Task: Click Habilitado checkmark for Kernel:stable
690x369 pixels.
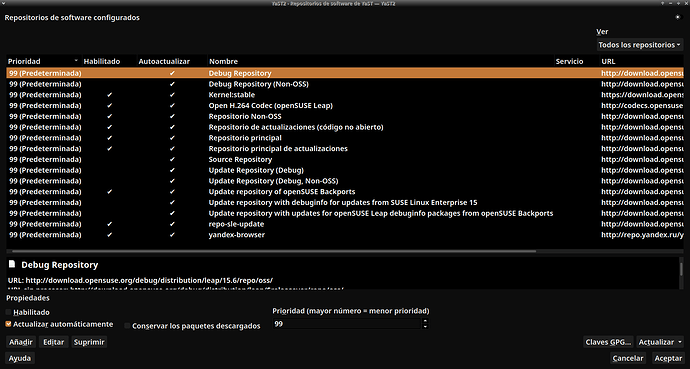Action: click(110, 95)
